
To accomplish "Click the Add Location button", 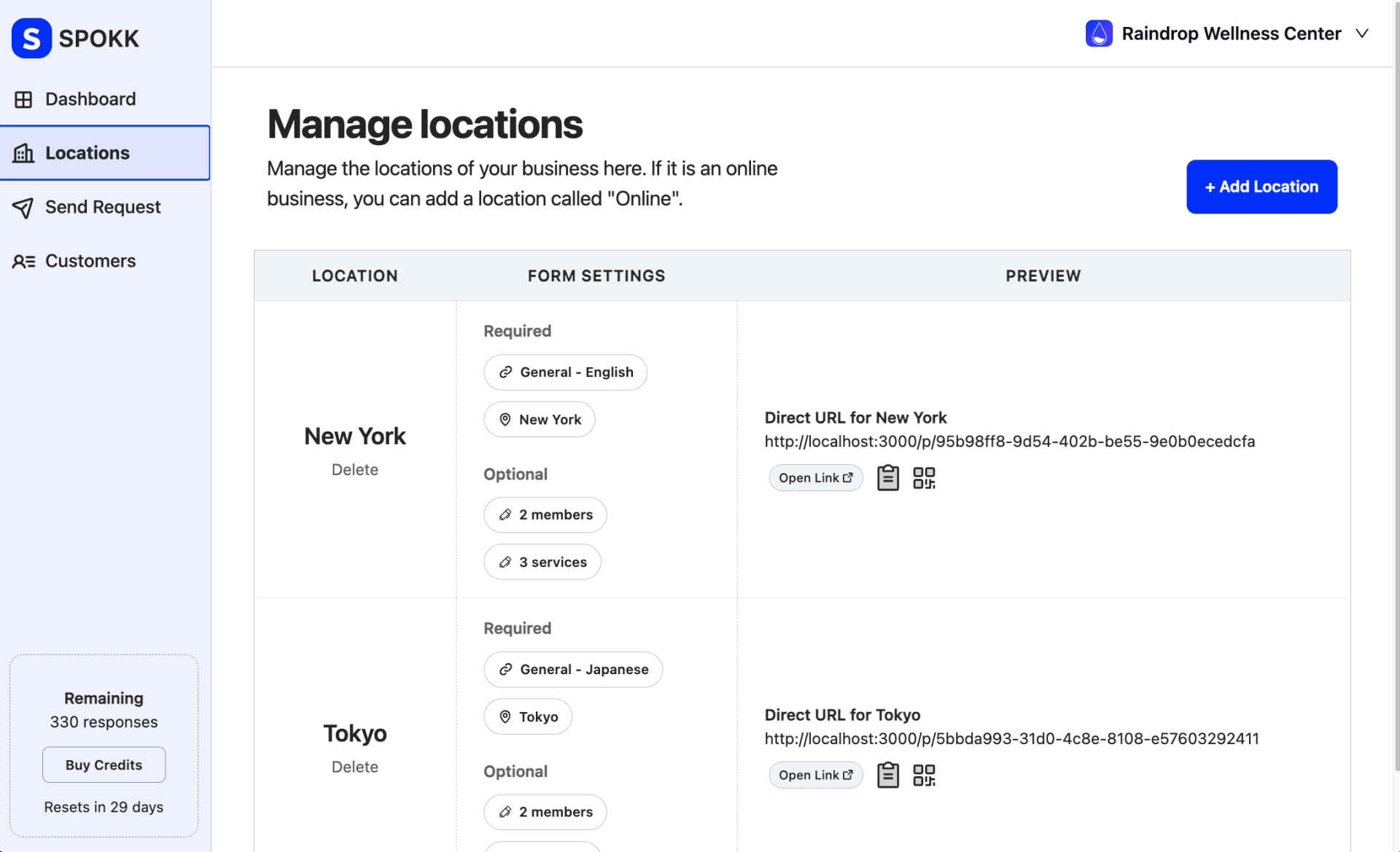I will pyautogui.click(x=1261, y=187).
